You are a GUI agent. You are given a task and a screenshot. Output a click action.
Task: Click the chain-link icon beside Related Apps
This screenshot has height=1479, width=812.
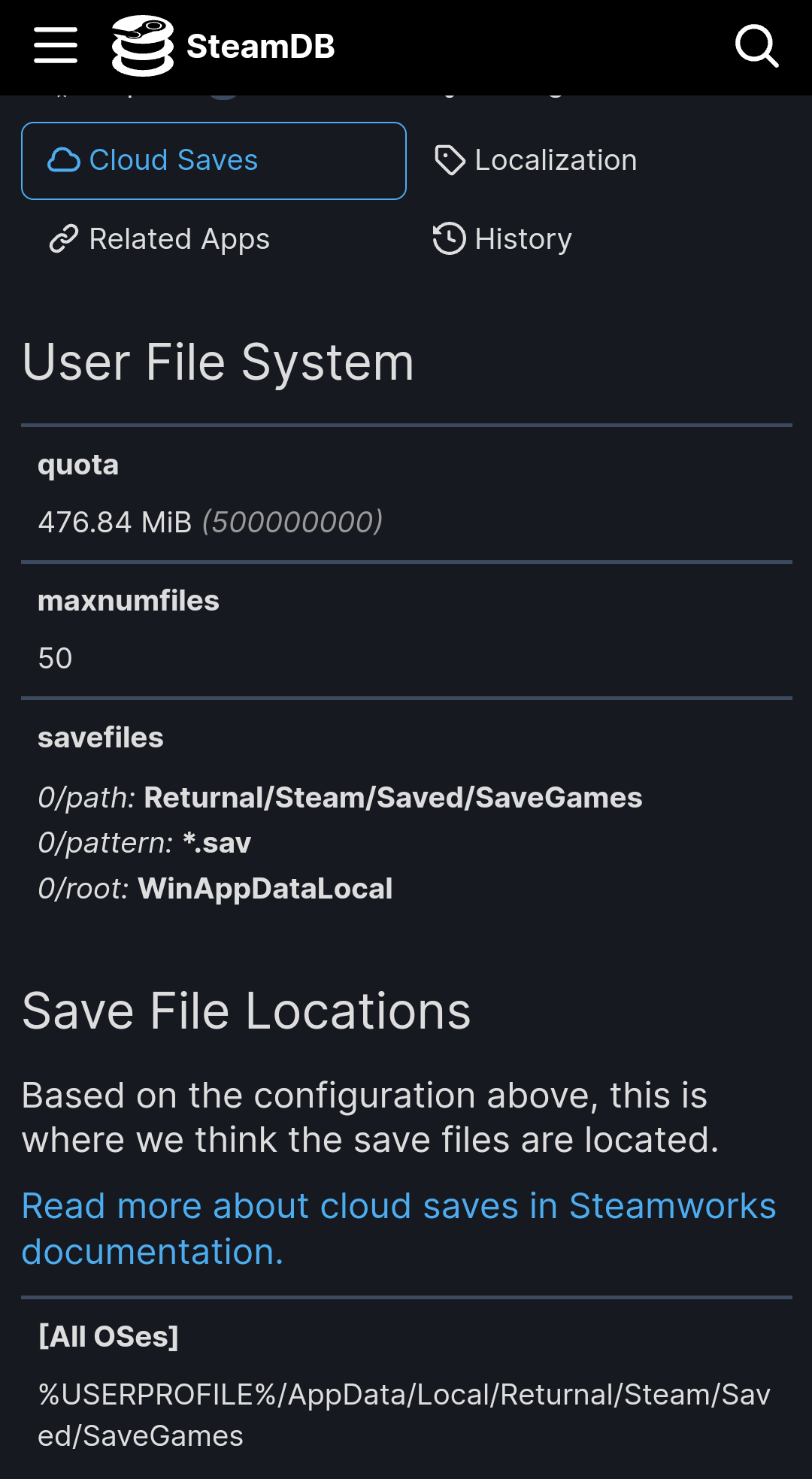coord(64,239)
